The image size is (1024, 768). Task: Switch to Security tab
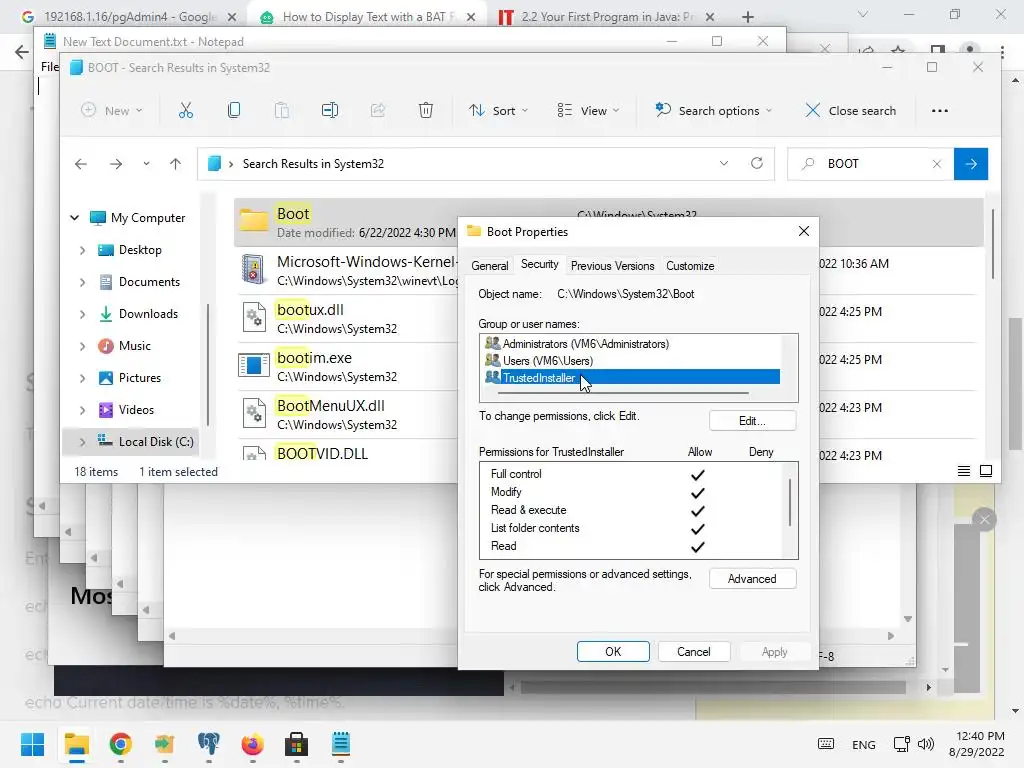click(x=539, y=264)
